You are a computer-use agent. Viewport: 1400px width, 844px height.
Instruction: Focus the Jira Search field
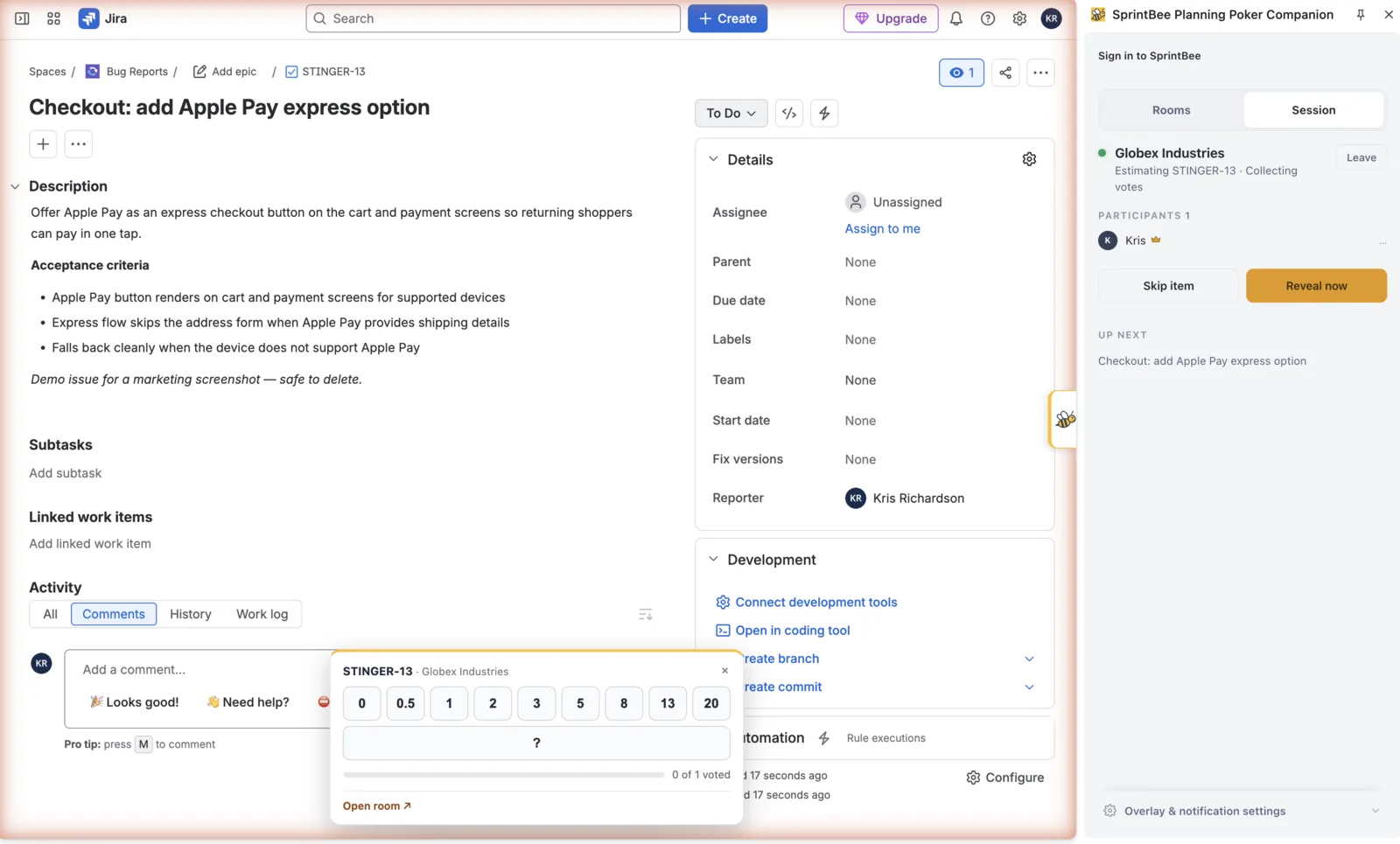(493, 18)
